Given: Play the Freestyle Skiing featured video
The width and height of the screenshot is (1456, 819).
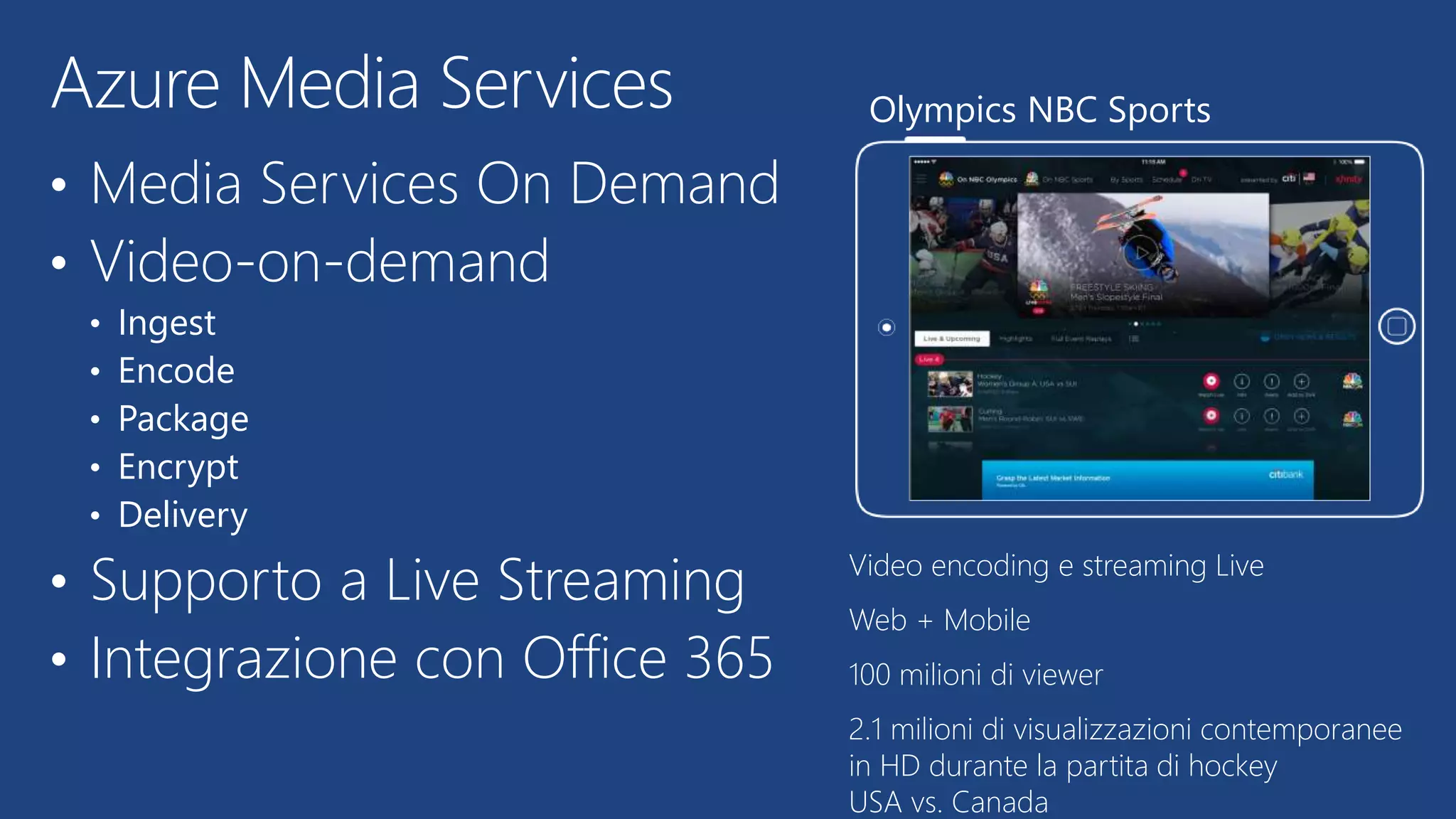Looking at the screenshot, I should (x=1141, y=254).
